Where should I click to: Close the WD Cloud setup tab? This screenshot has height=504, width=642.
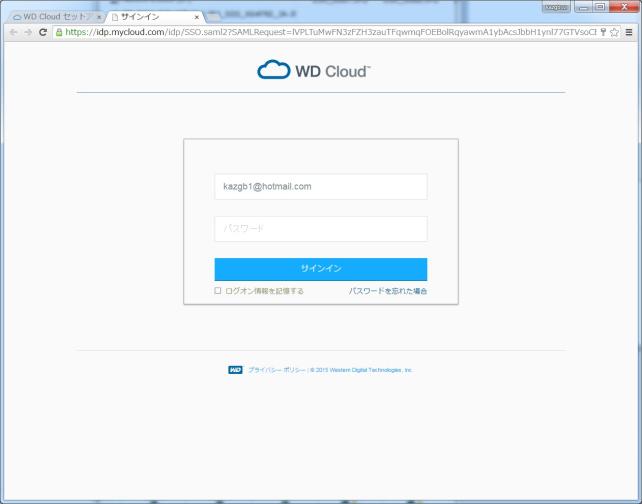click(x=99, y=17)
